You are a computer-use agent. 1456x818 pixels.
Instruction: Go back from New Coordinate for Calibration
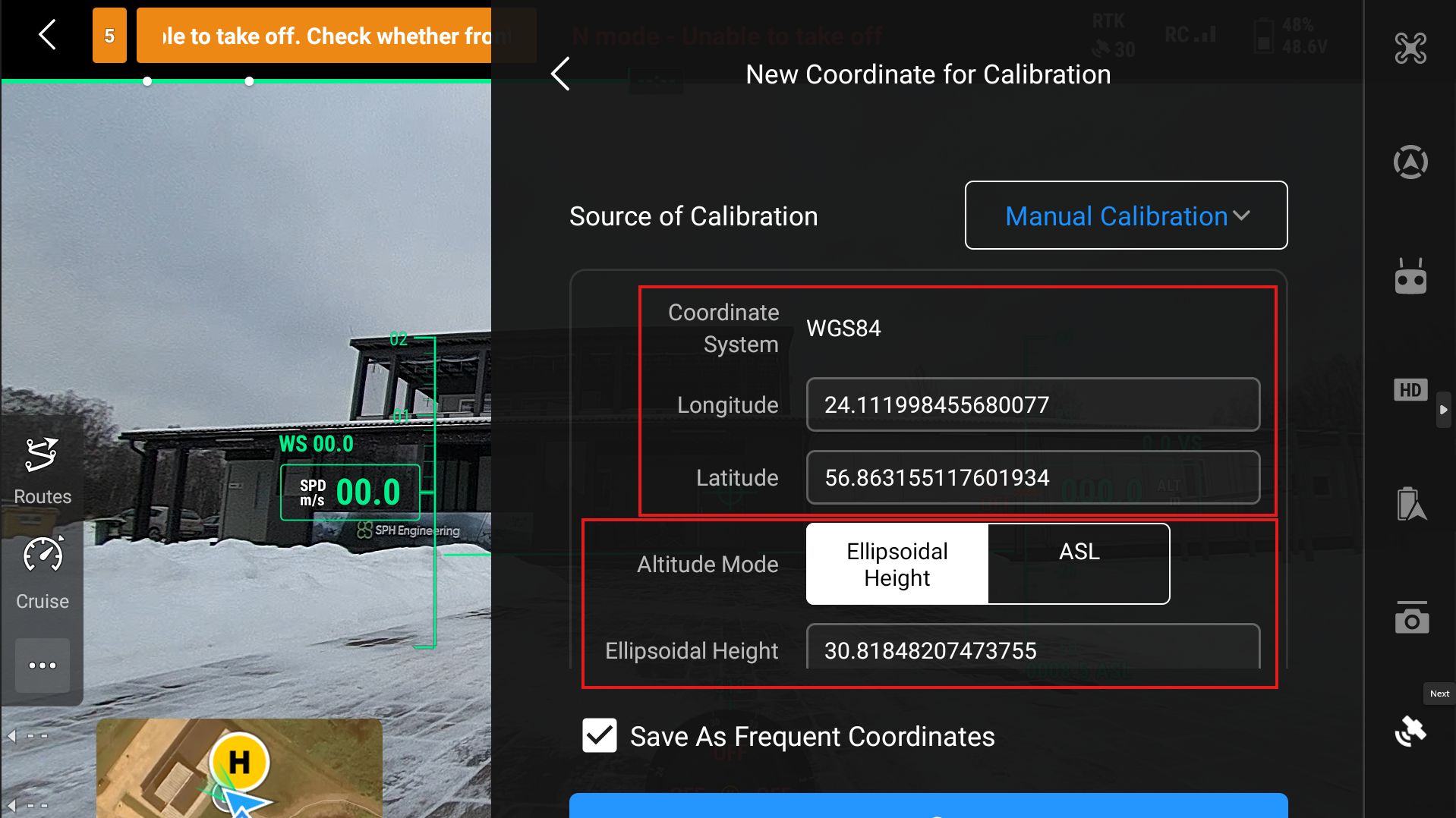click(x=560, y=74)
